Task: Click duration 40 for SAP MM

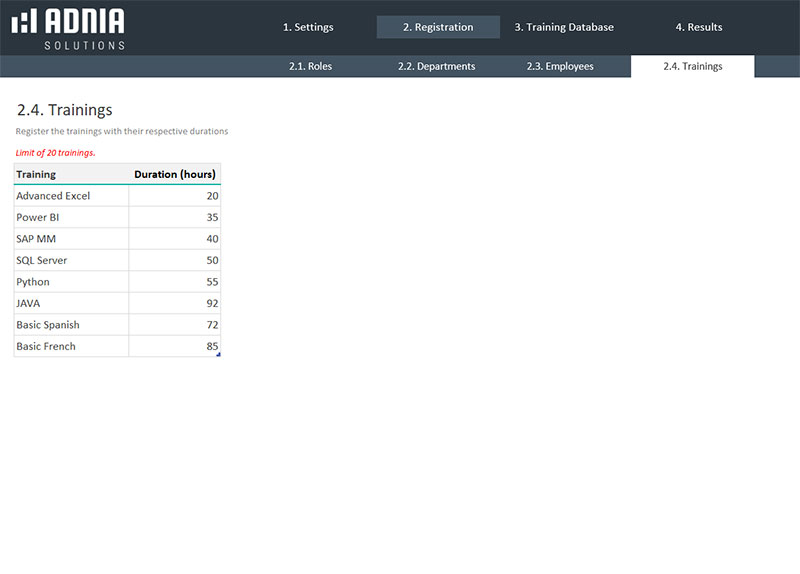Action: (x=174, y=239)
